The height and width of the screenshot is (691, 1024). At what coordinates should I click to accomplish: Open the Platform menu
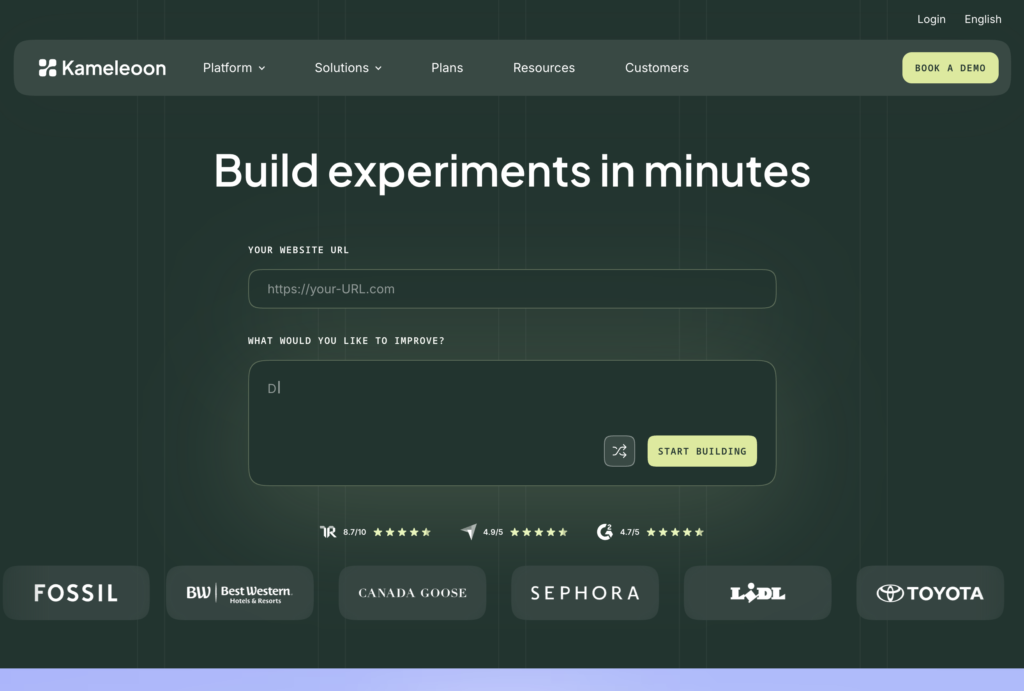tap(234, 68)
